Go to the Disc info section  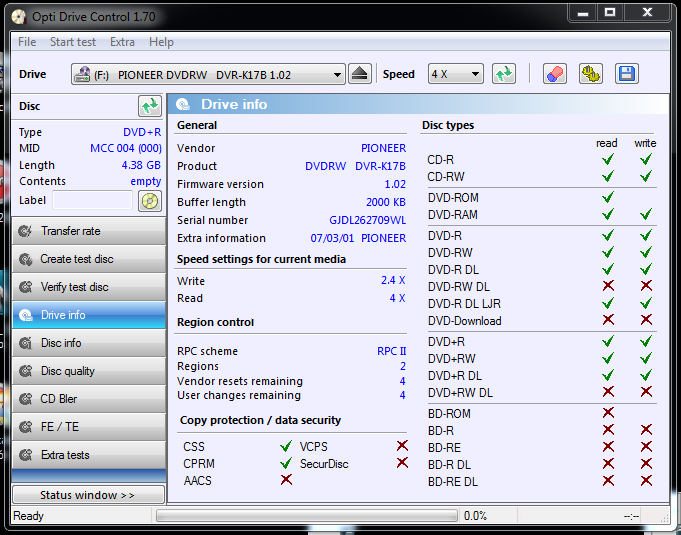pos(89,343)
